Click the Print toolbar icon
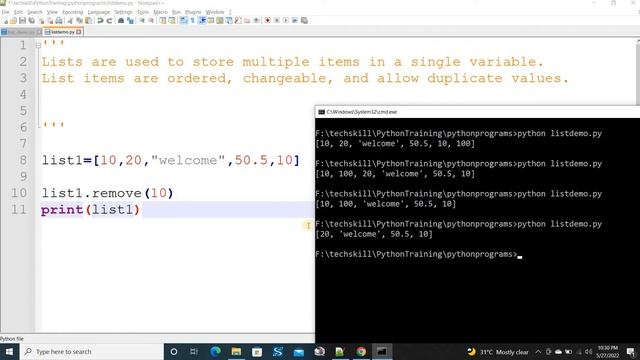This screenshot has height=360, width=640. [59, 20]
